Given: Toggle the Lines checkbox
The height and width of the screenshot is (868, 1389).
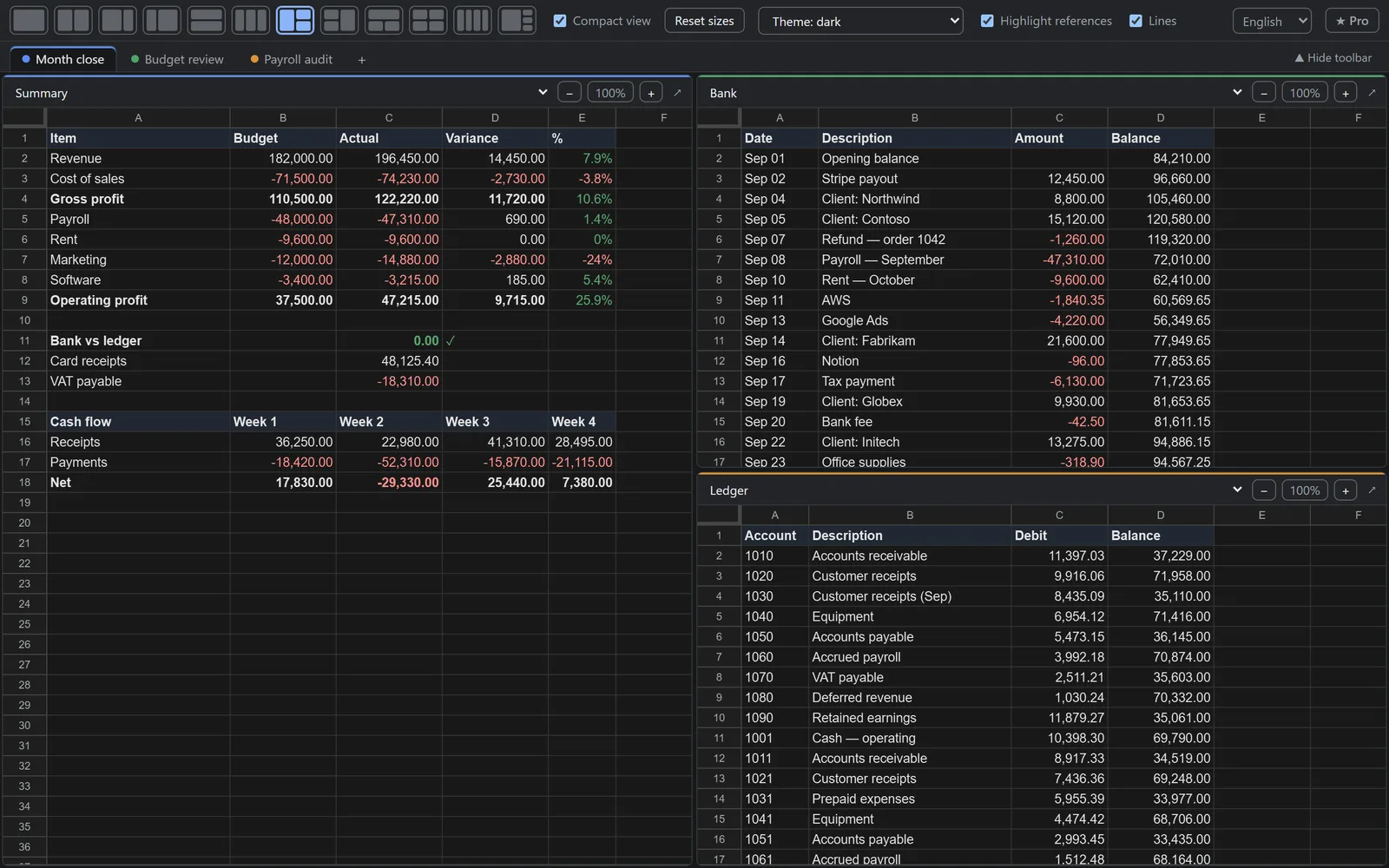Looking at the screenshot, I should click(1136, 21).
